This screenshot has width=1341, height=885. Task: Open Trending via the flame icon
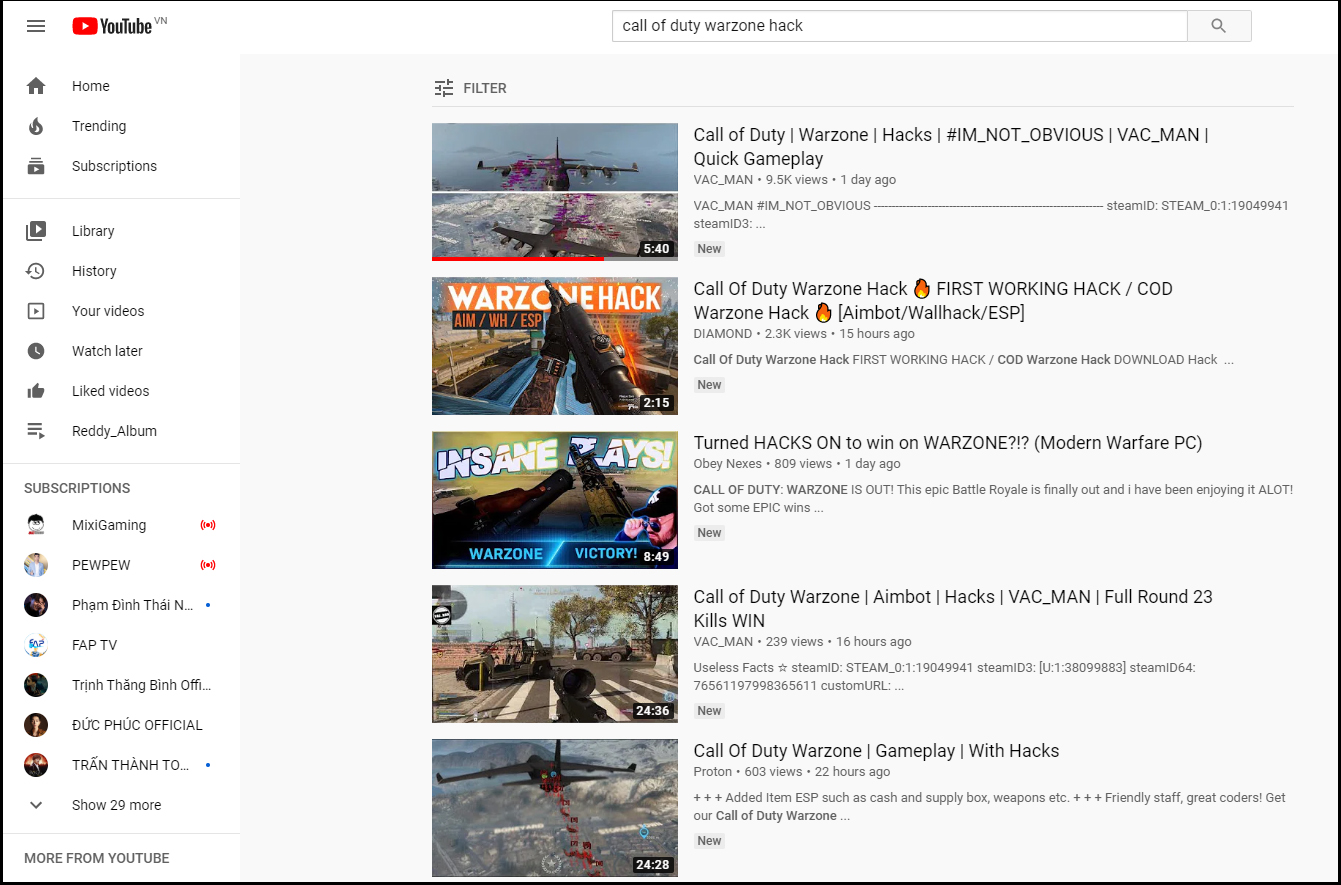tap(36, 126)
